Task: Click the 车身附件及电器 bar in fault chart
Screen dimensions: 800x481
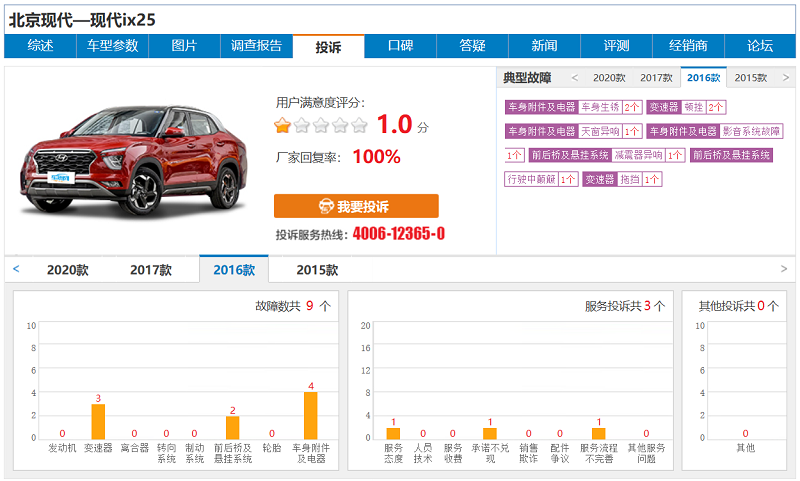Action: (x=311, y=416)
